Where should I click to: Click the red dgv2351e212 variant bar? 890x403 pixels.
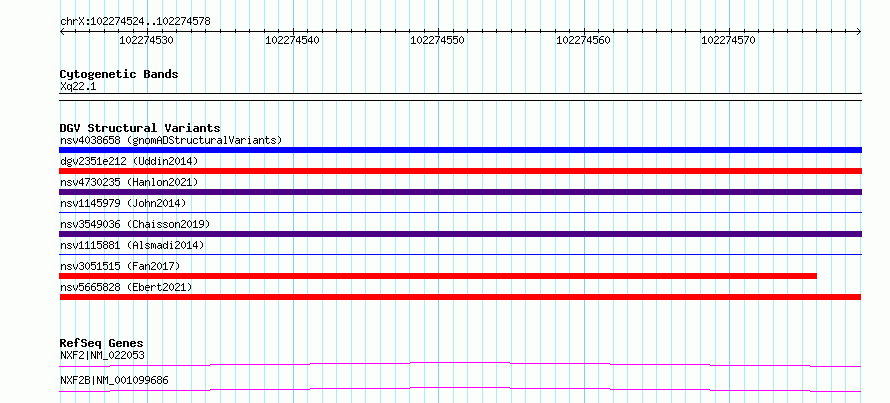(460, 171)
